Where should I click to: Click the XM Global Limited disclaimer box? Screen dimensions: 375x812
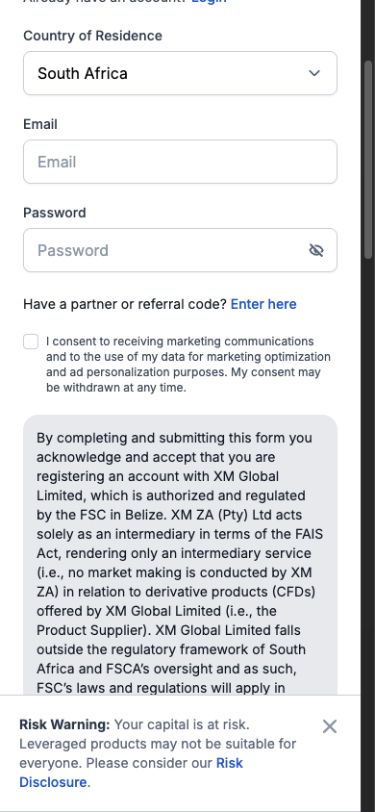click(x=180, y=555)
